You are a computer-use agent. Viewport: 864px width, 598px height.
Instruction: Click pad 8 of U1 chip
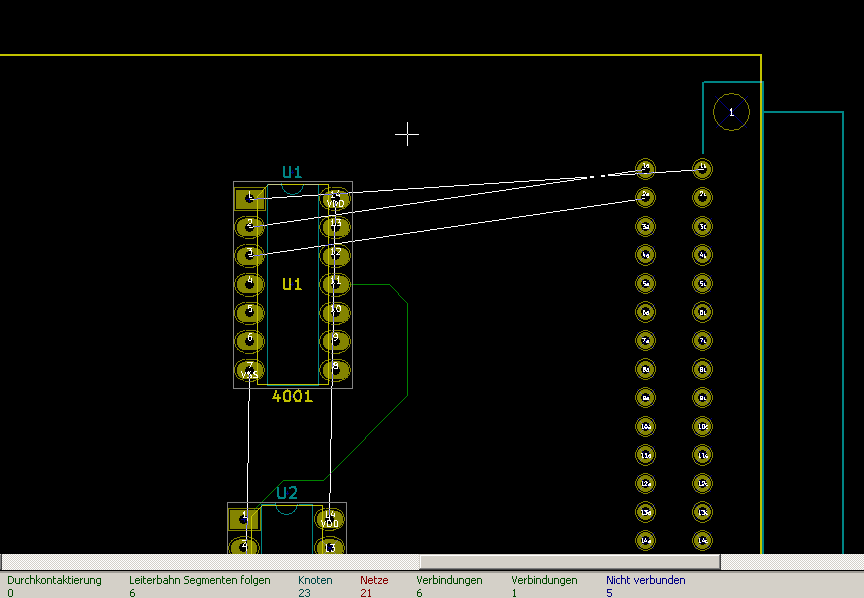click(x=335, y=370)
